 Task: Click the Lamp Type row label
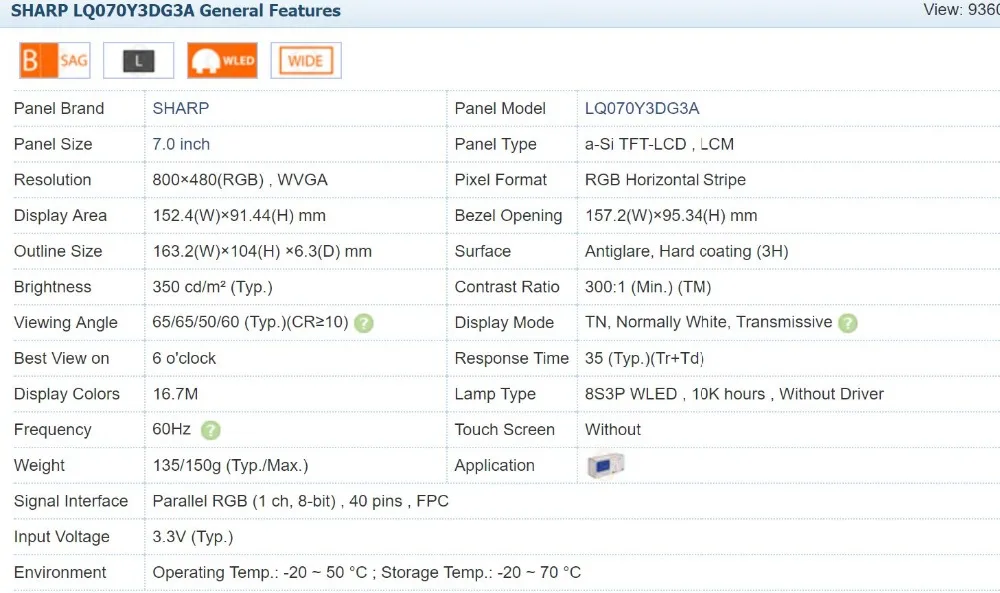click(495, 394)
